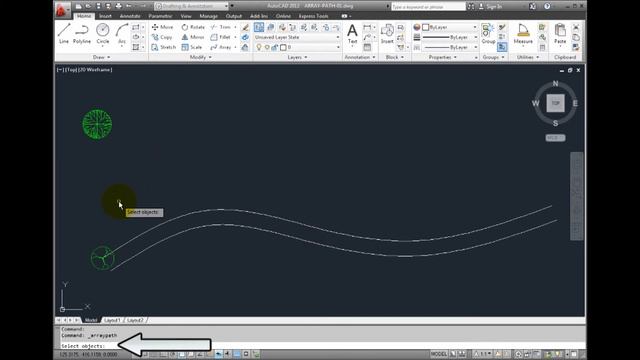640x360 pixels.
Task: Switch to the Parametric ribbon tab
Action: pos(160,16)
